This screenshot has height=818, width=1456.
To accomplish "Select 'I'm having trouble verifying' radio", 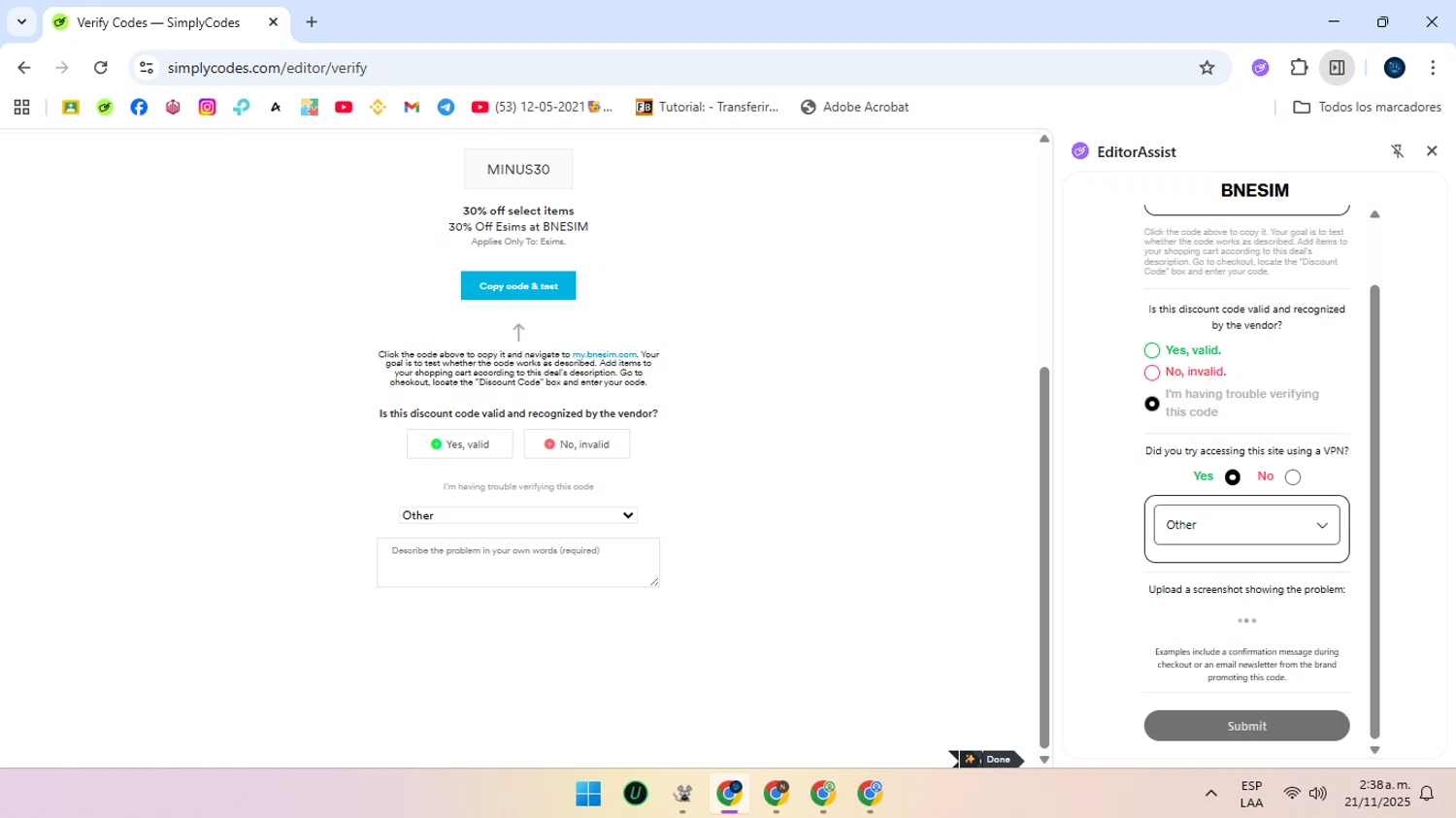I will pyautogui.click(x=1152, y=404).
